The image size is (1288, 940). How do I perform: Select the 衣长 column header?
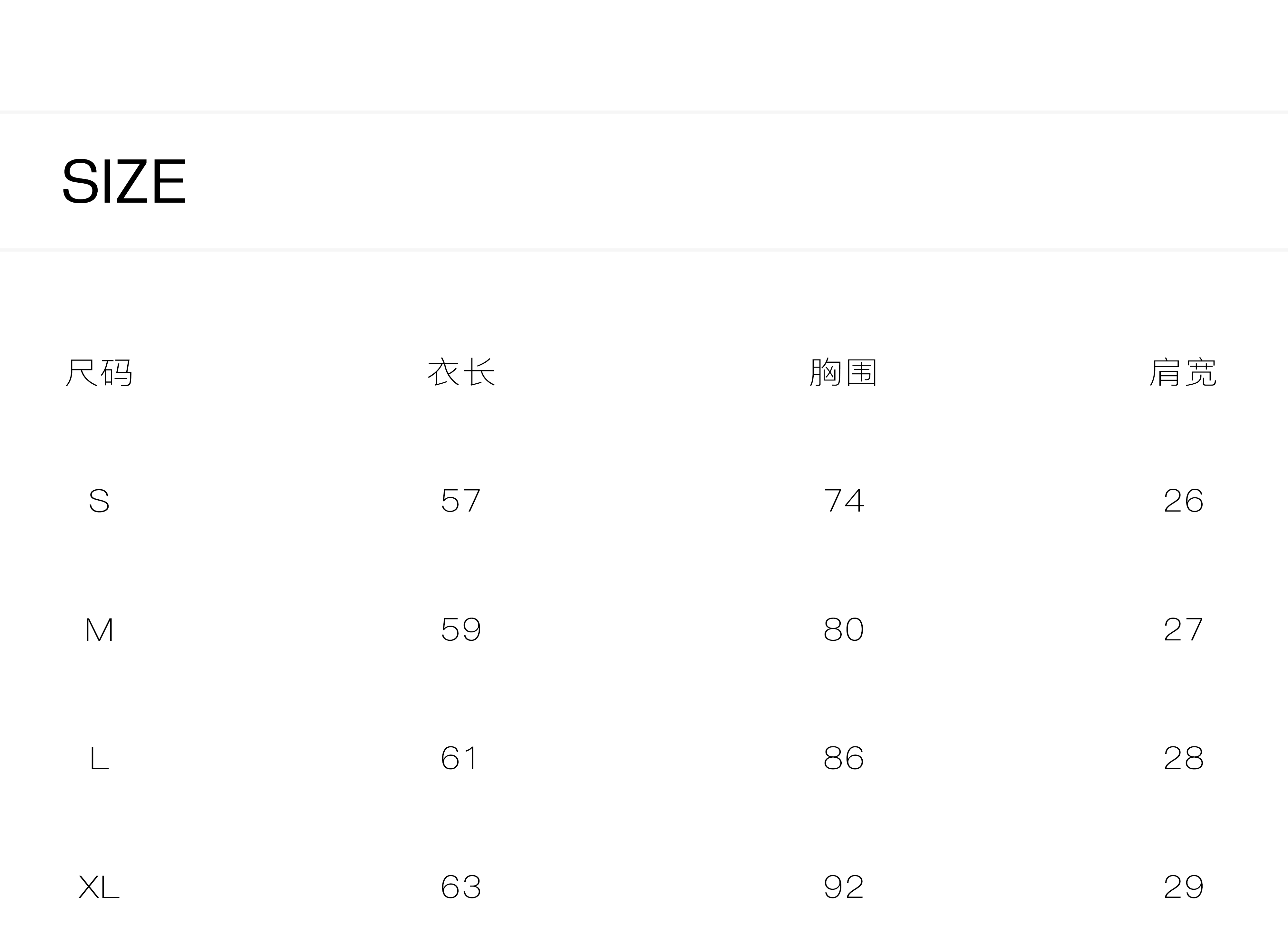pyautogui.click(x=461, y=373)
